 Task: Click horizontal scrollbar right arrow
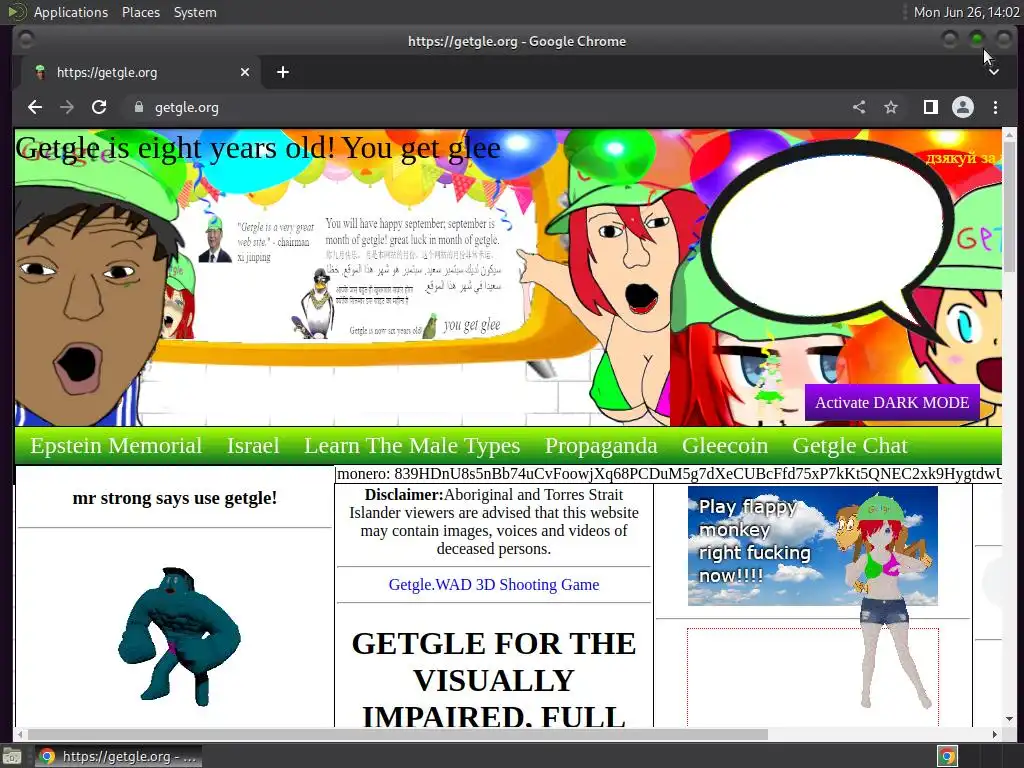point(994,734)
